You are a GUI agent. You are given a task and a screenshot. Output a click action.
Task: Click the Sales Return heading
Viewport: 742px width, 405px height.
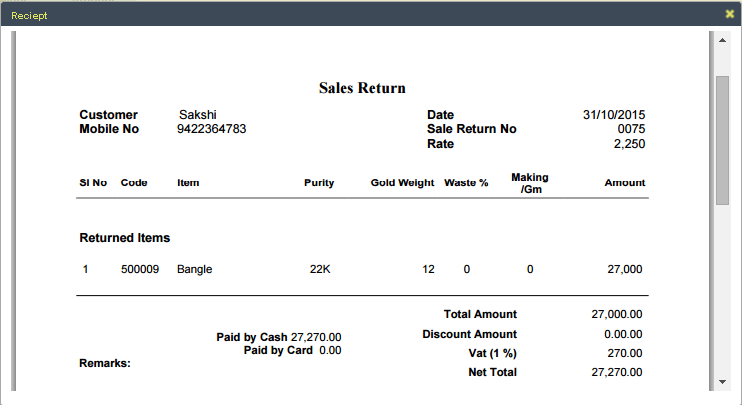pos(362,88)
